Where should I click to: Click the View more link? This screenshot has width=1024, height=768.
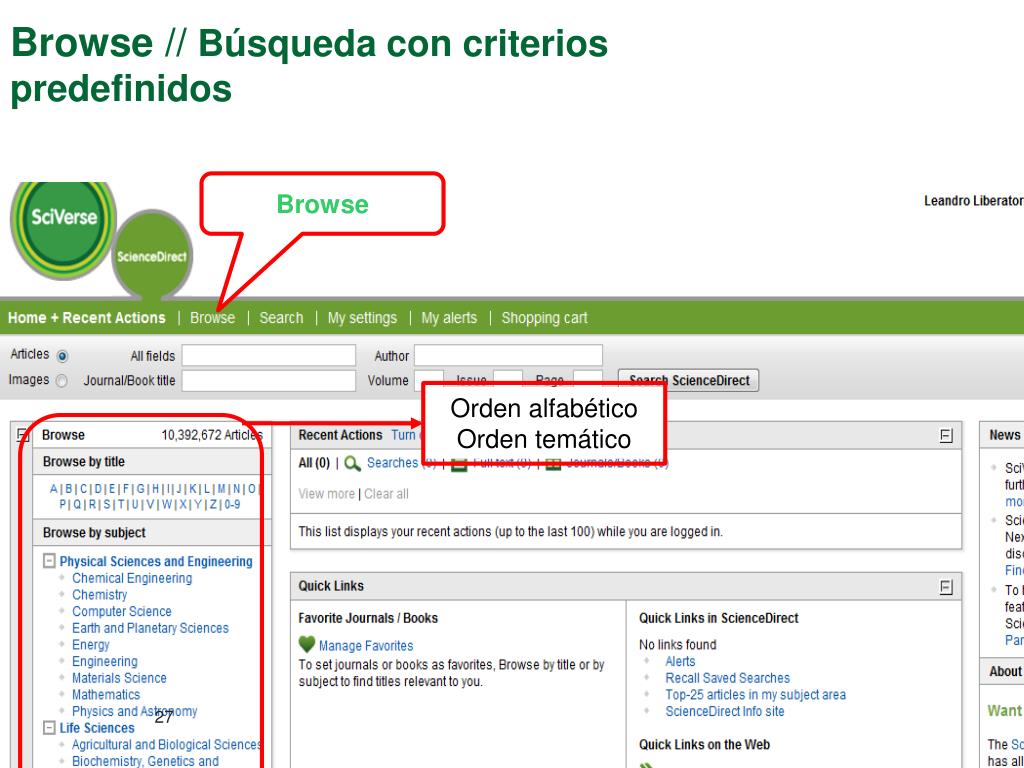[x=326, y=494]
